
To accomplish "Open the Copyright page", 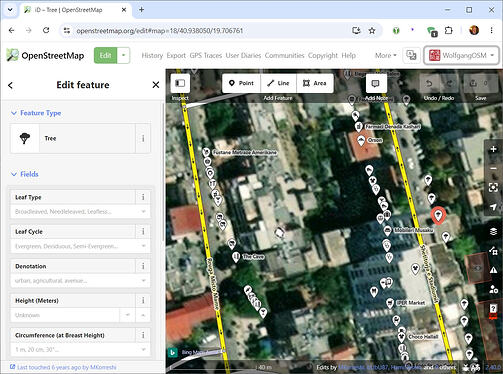I will click(323, 55).
